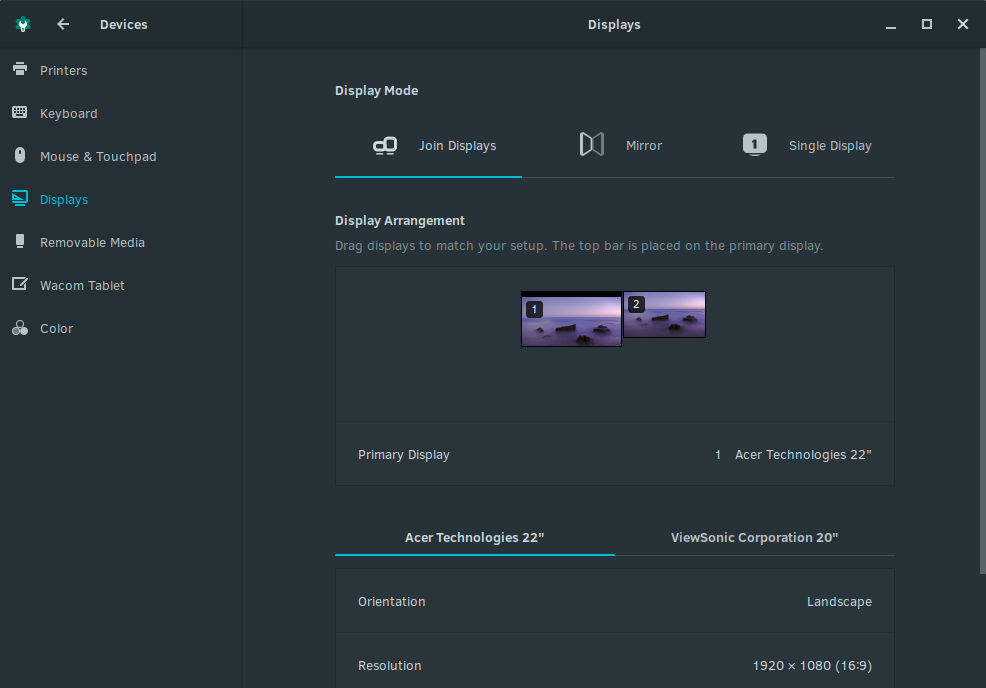Open Keyboard settings

121,113
